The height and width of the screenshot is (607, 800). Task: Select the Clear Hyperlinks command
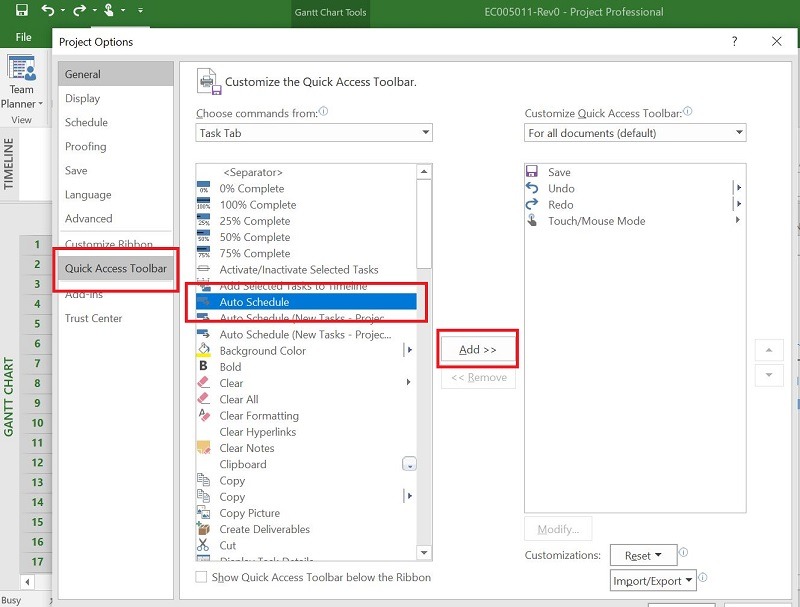306,432
